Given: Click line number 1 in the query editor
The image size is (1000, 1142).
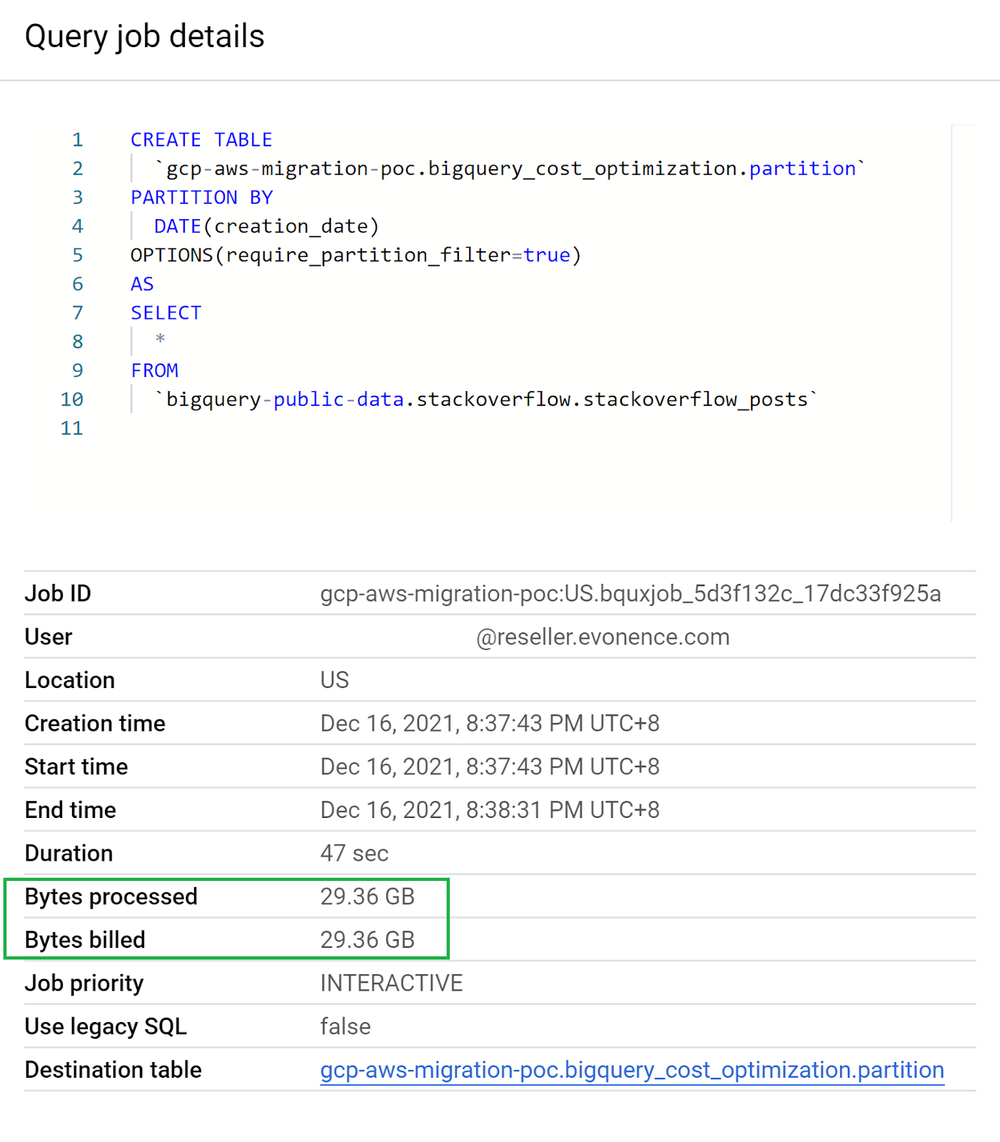Looking at the screenshot, I should [x=77, y=139].
